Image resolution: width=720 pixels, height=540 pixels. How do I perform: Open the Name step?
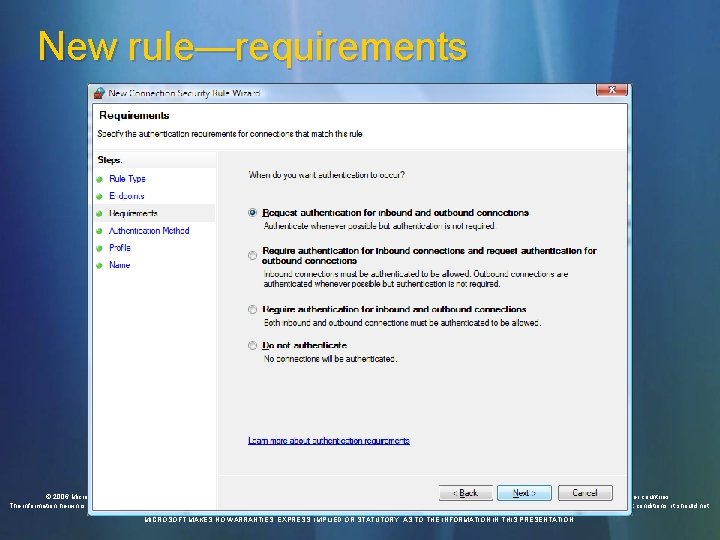click(x=119, y=265)
